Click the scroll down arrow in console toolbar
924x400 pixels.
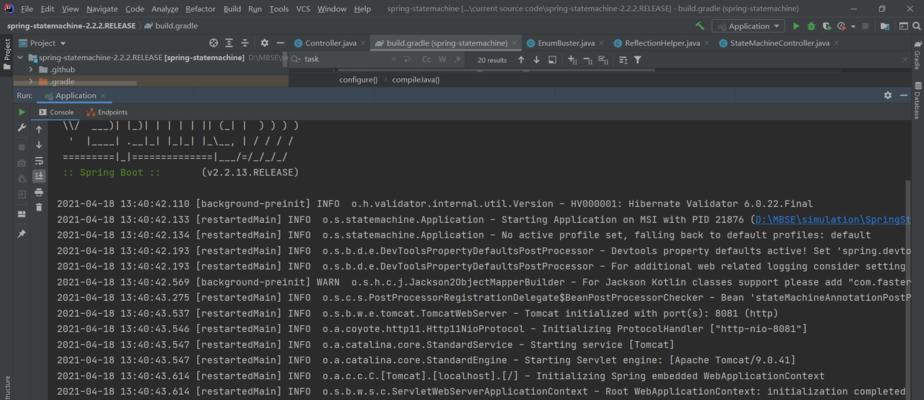(x=39, y=145)
